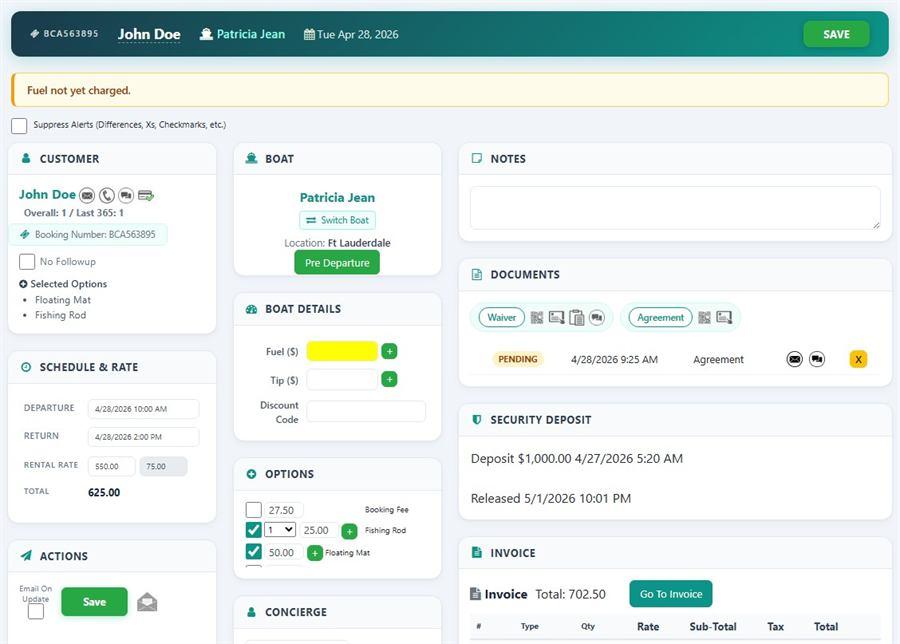Click the Switch Boat button

(338, 220)
